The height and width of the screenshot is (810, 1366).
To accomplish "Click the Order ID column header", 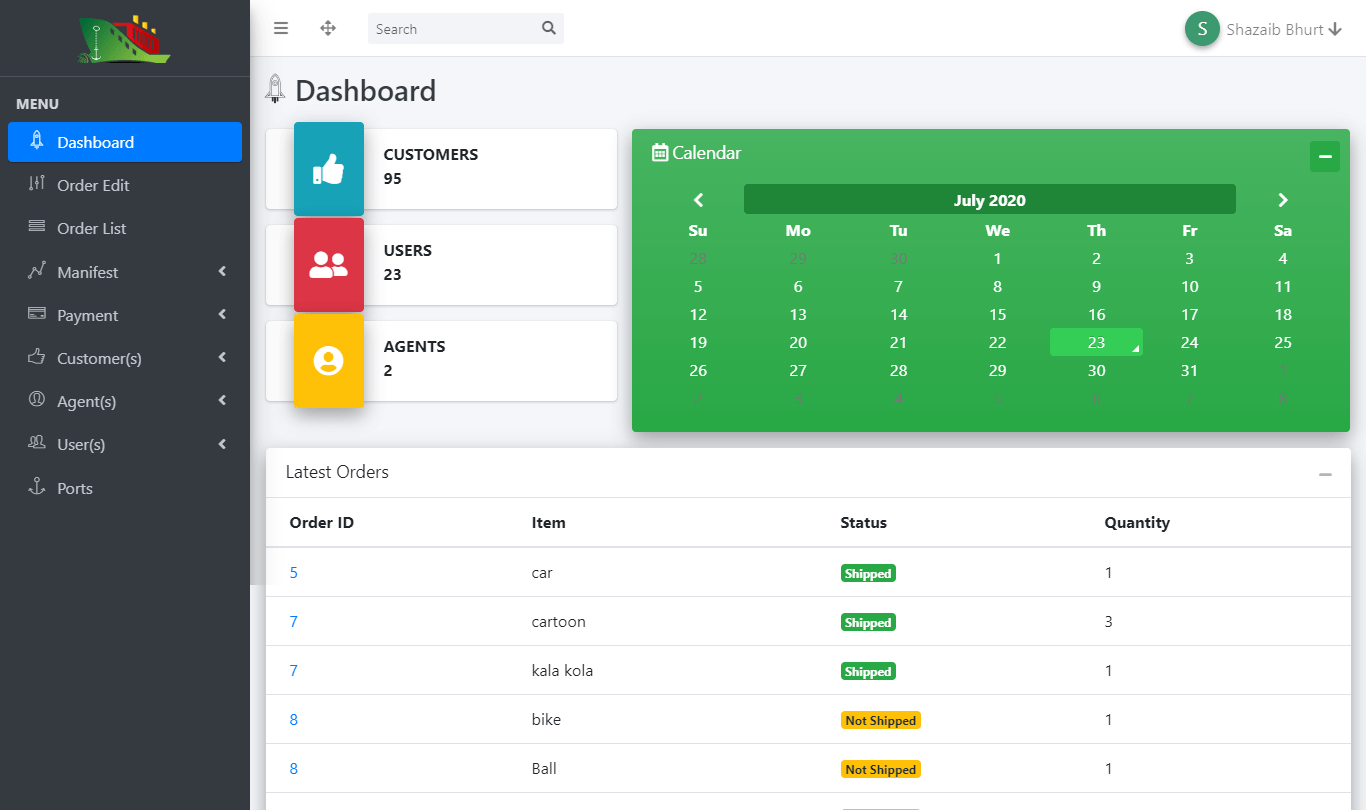I will 322,523.
